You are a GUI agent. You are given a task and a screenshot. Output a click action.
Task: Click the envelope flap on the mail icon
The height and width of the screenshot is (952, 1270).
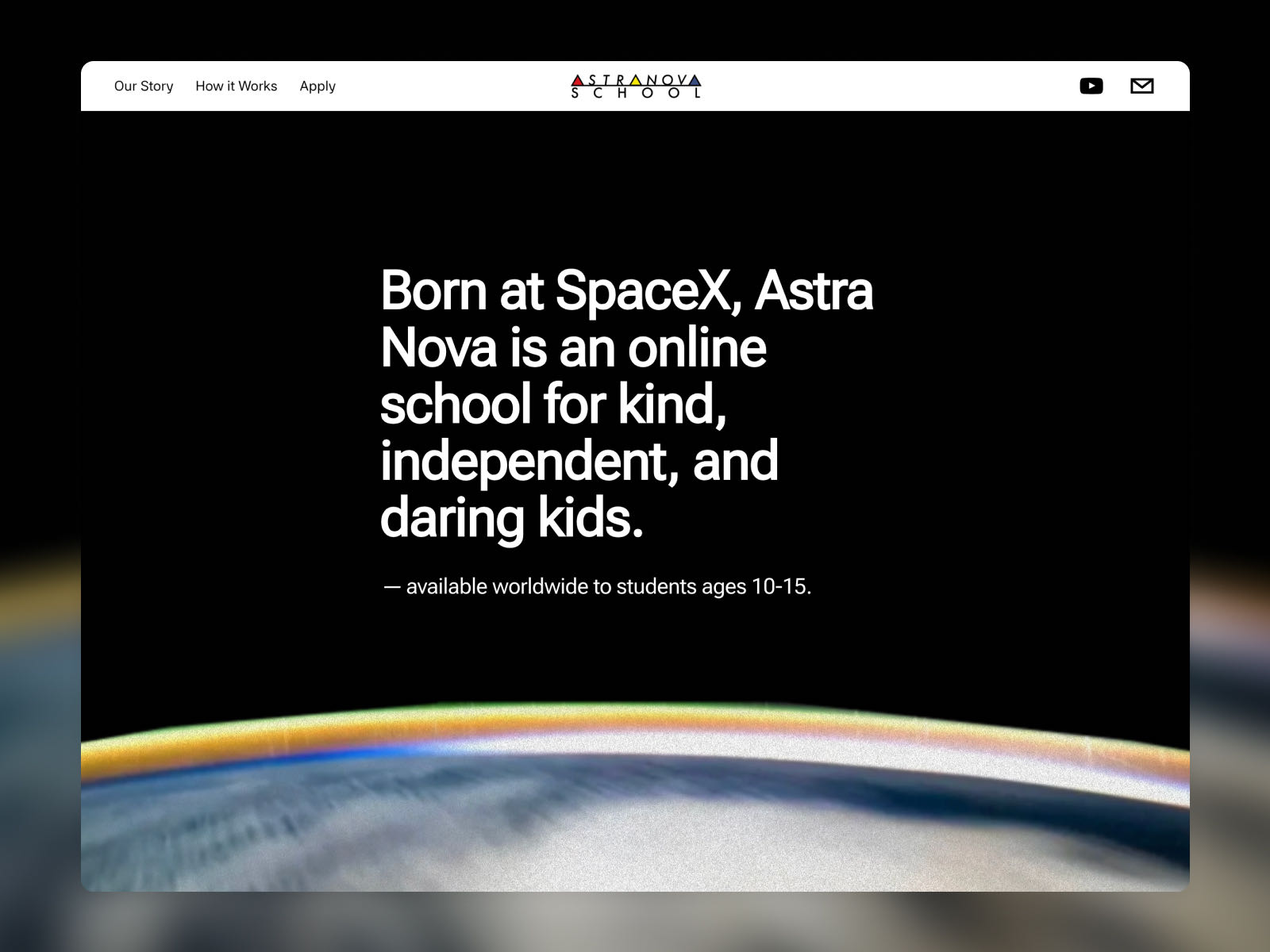click(1143, 82)
